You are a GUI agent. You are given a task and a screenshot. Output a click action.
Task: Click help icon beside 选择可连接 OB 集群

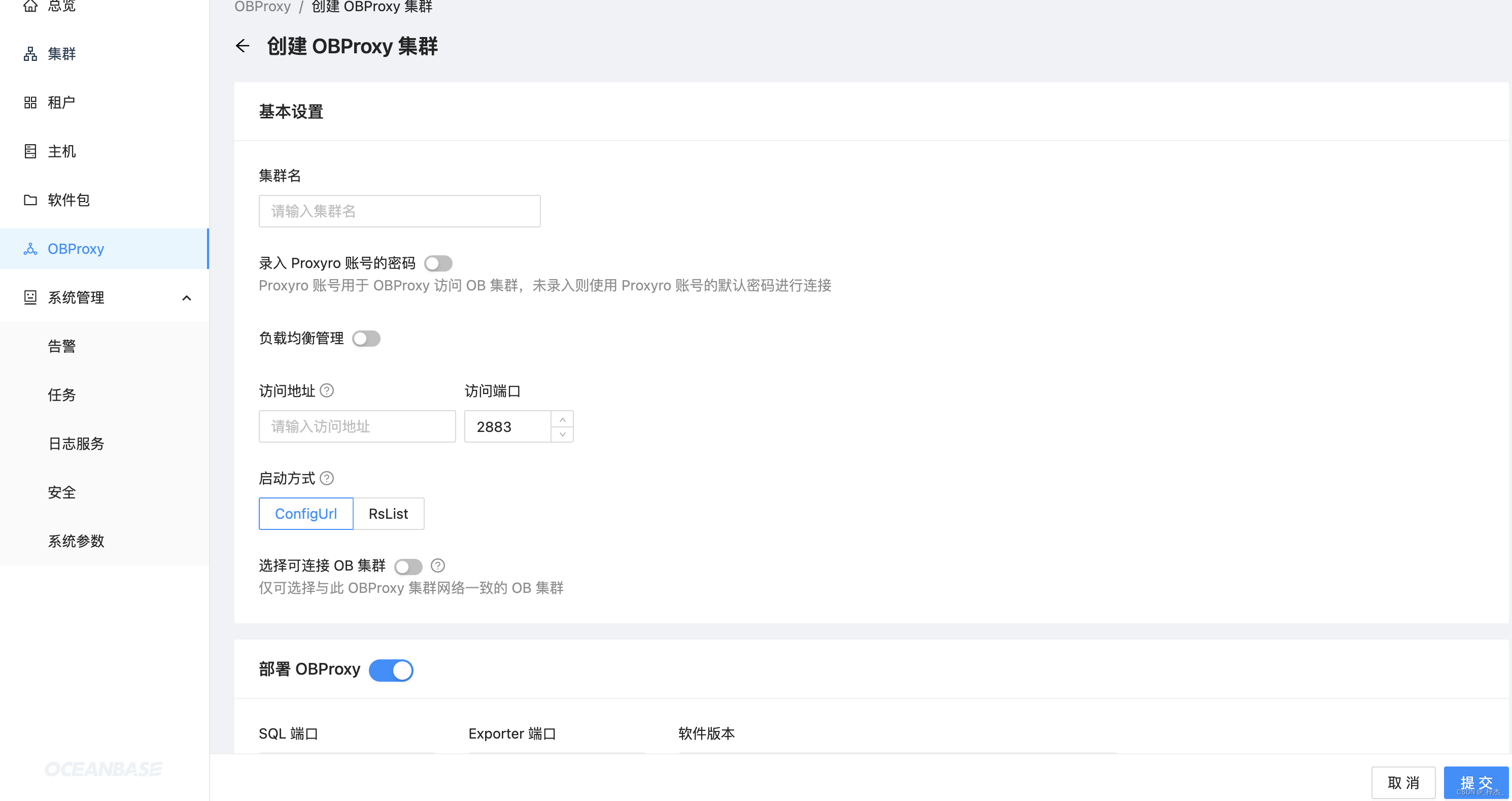(438, 565)
